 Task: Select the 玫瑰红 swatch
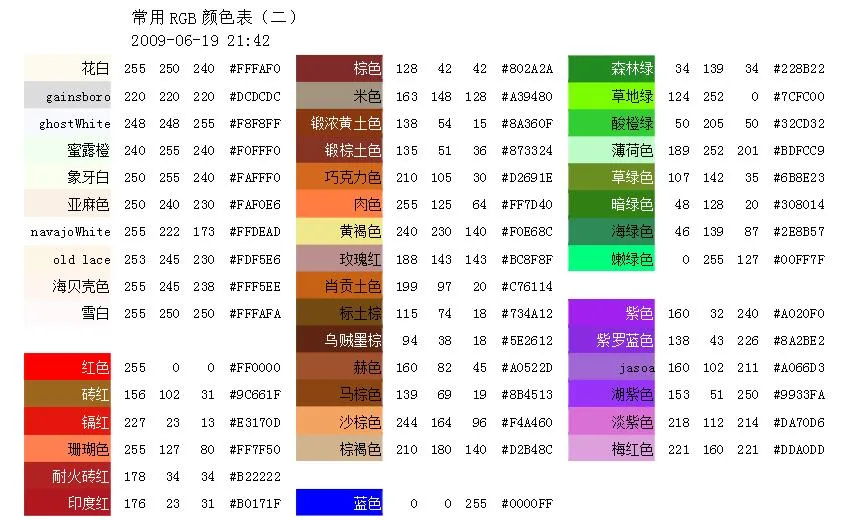(339, 259)
